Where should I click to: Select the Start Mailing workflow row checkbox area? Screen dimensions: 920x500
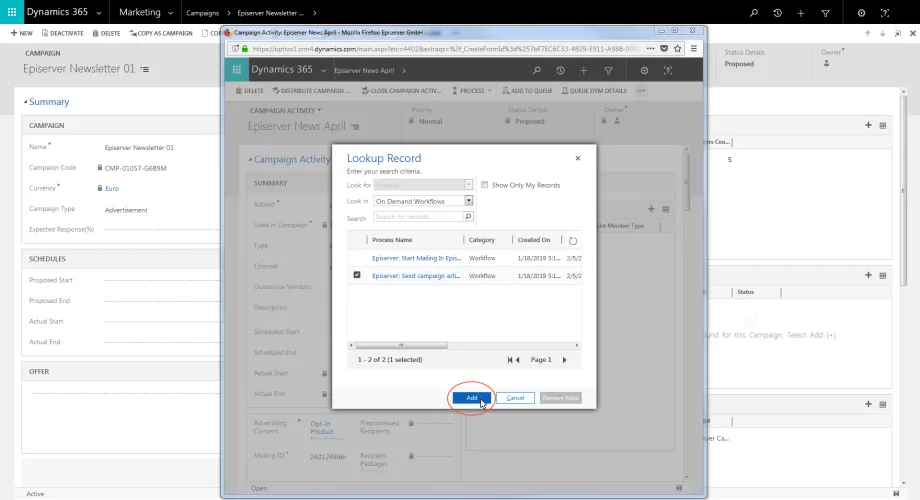coord(357,258)
